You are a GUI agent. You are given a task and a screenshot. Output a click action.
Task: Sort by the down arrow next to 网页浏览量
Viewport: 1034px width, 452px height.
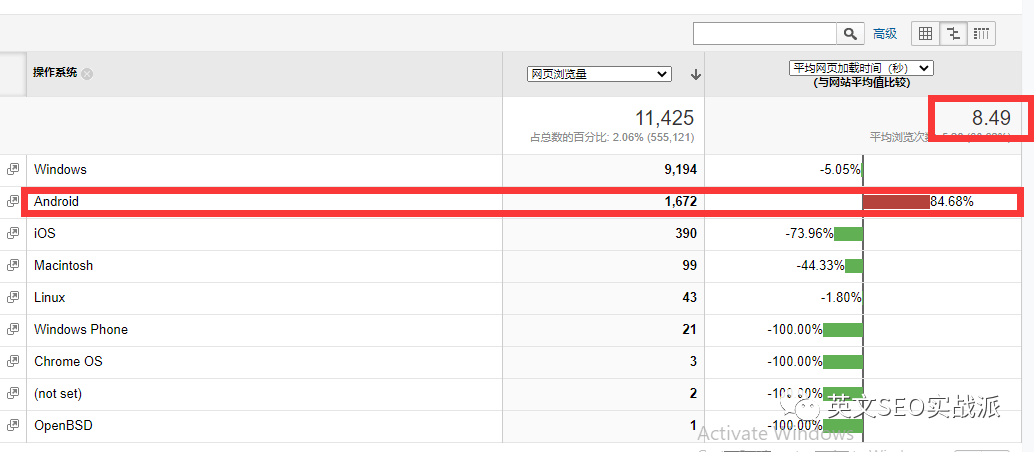click(x=695, y=75)
